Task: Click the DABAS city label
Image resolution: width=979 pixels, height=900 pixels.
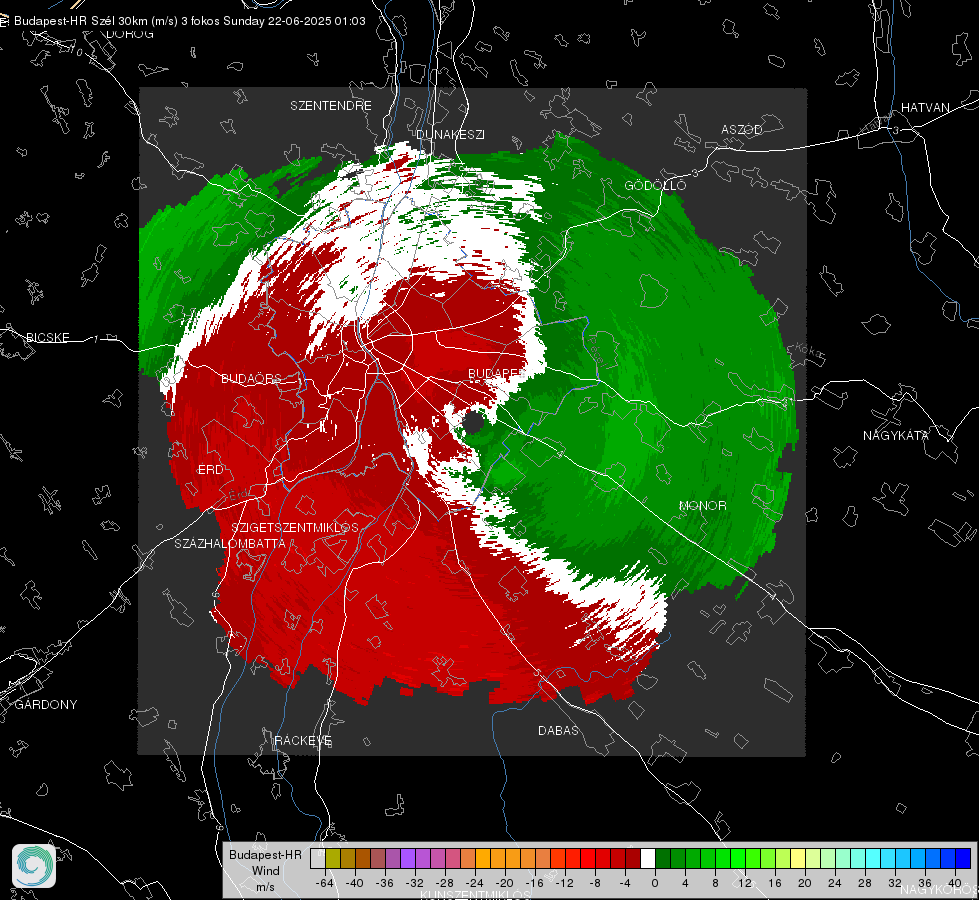Action: pos(558,731)
